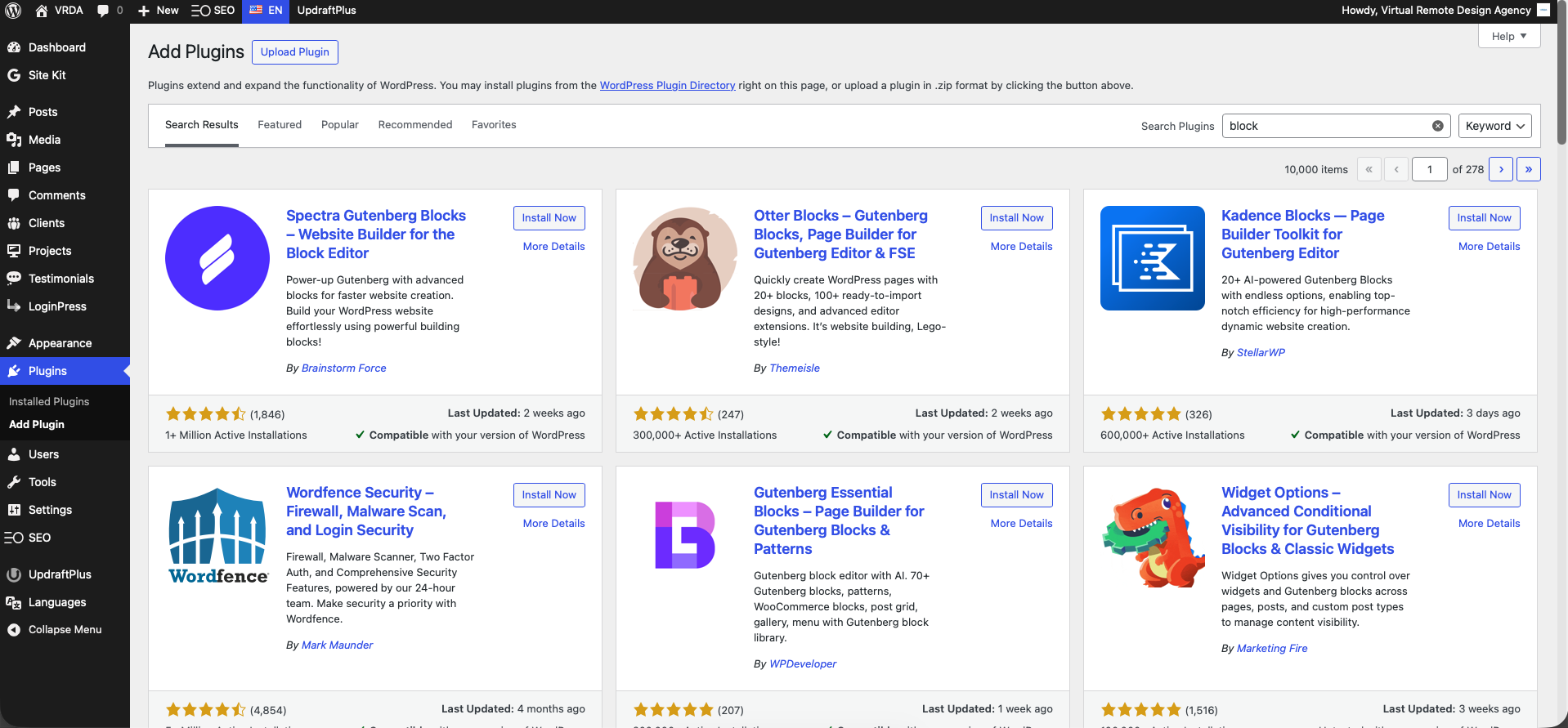Screen dimensions: 1568x728
Task: Open the Plugins sidebar menu
Action: (x=65, y=371)
